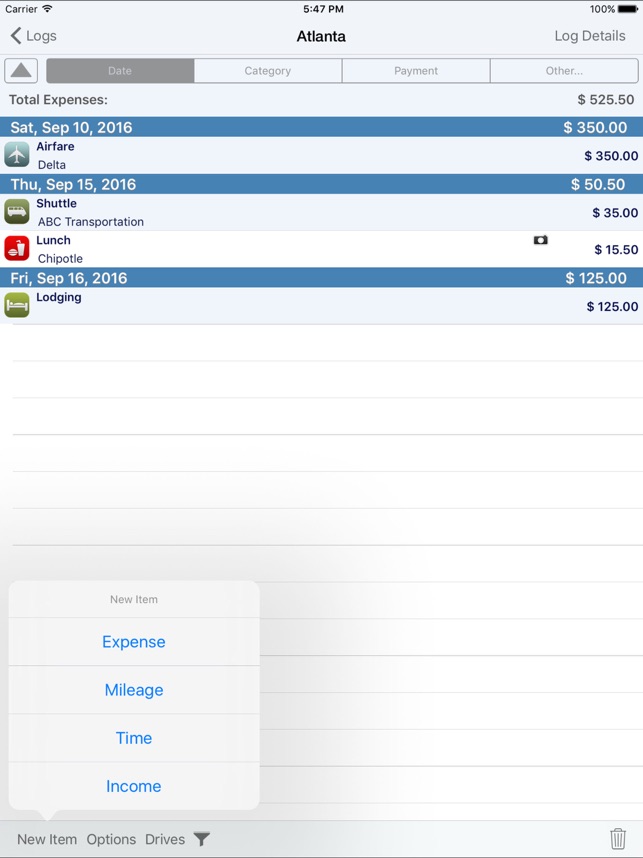Switch to Category sorting tab
The image size is (643, 858).
pos(268,71)
